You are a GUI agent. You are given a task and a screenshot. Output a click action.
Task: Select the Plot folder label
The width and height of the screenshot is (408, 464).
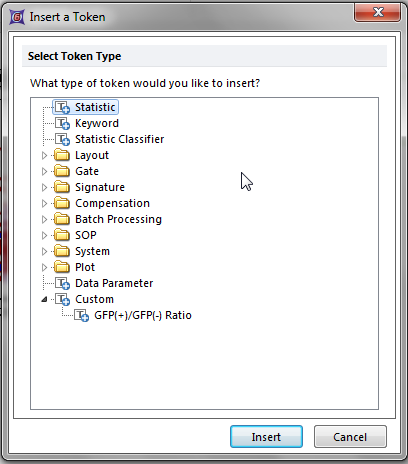tap(85, 267)
